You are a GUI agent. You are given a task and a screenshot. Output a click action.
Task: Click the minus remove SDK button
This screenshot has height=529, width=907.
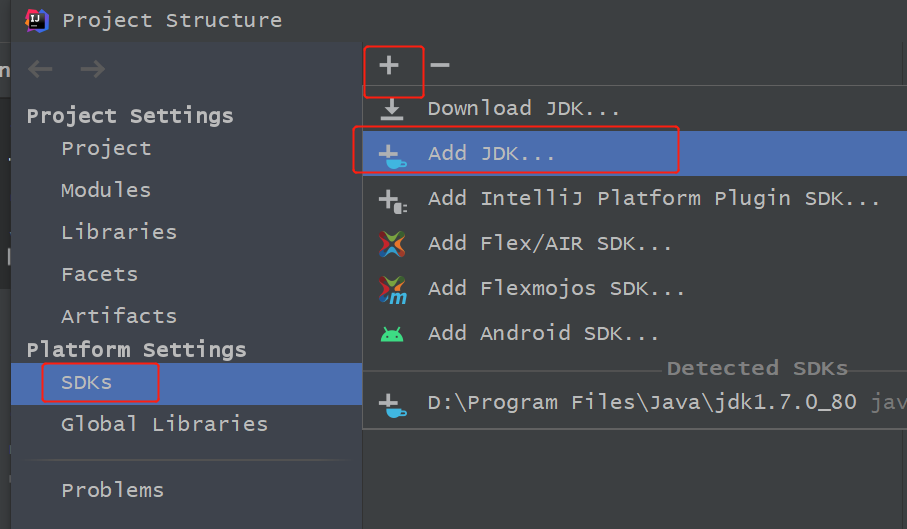[439, 66]
